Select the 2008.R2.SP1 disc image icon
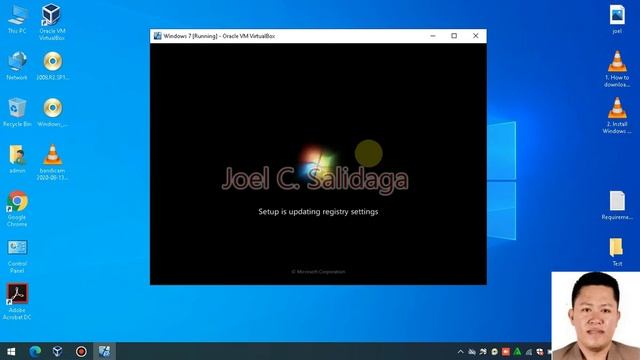The image size is (640, 360). point(53,65)
